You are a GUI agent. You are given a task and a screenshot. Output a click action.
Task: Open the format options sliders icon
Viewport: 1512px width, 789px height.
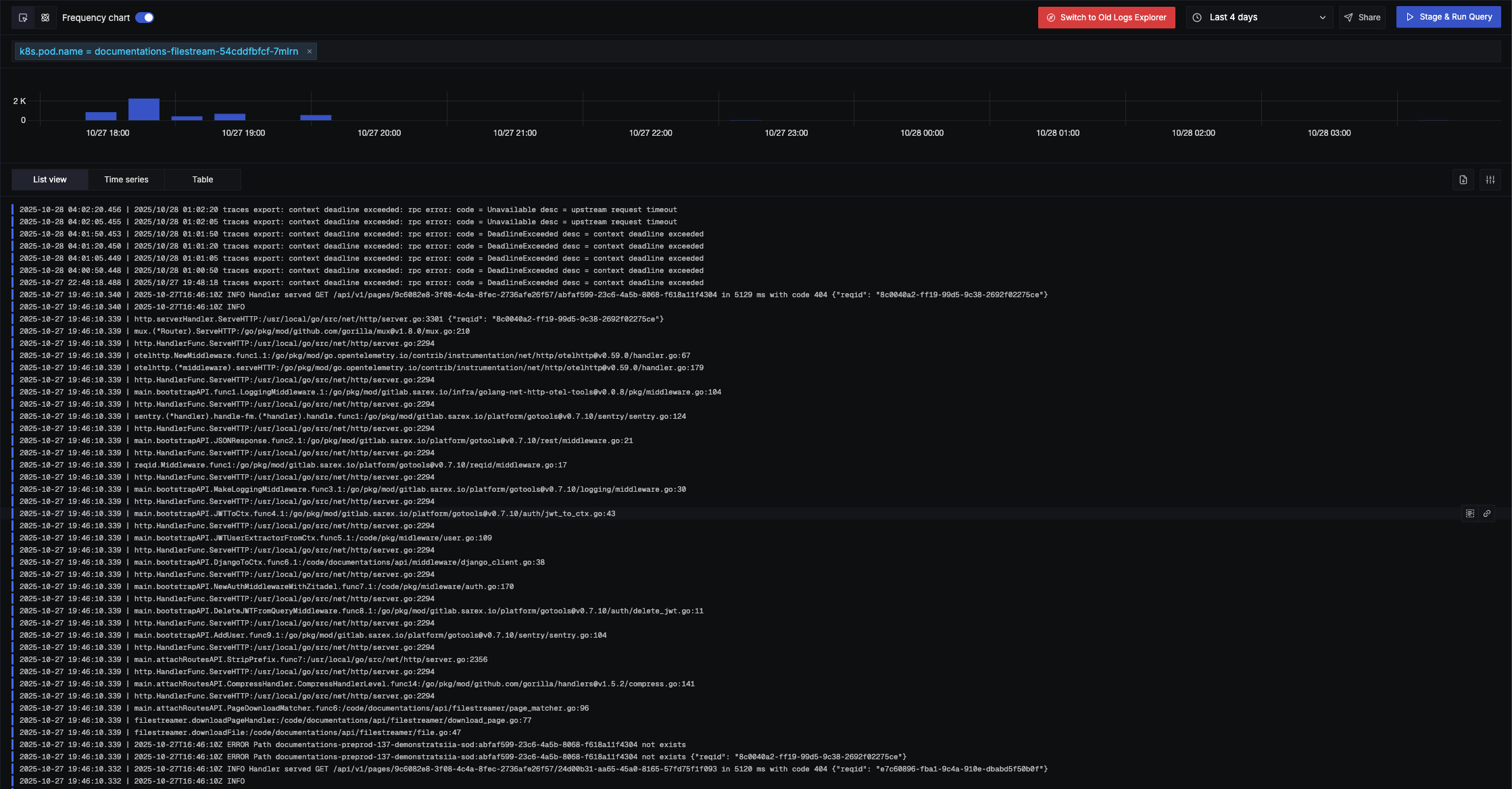point(1490,180)
